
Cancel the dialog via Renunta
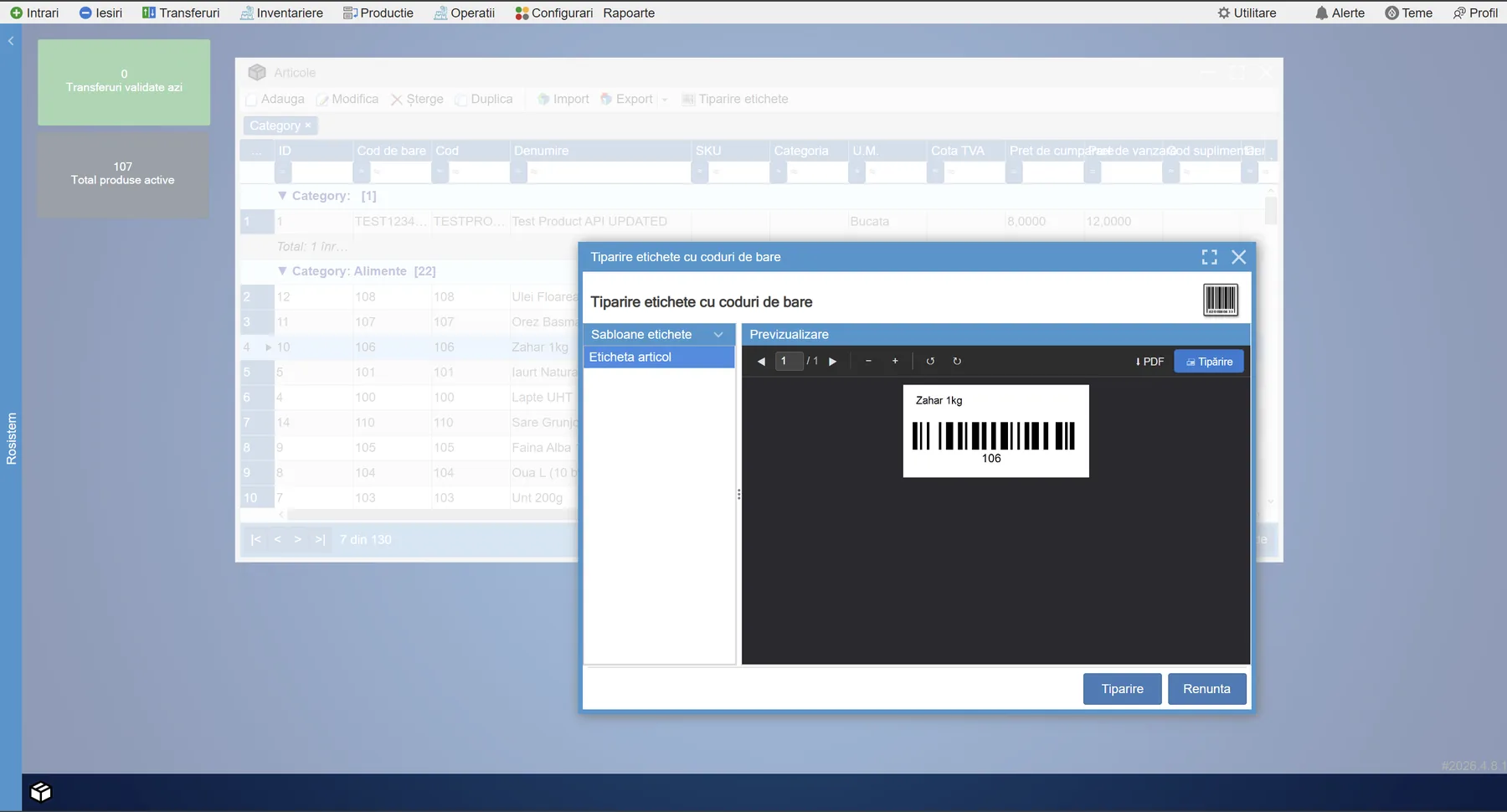pos(1206,688)
